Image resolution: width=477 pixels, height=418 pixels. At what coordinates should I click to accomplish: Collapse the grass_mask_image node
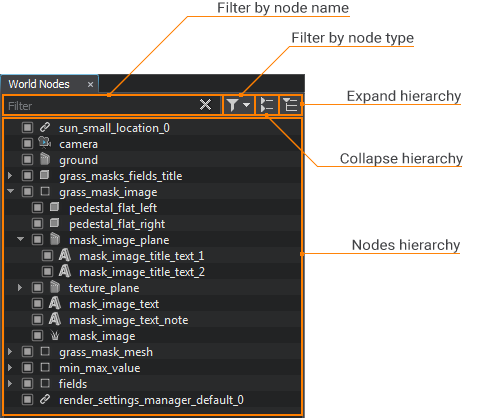pyautogui.click(x=11, y=191)
